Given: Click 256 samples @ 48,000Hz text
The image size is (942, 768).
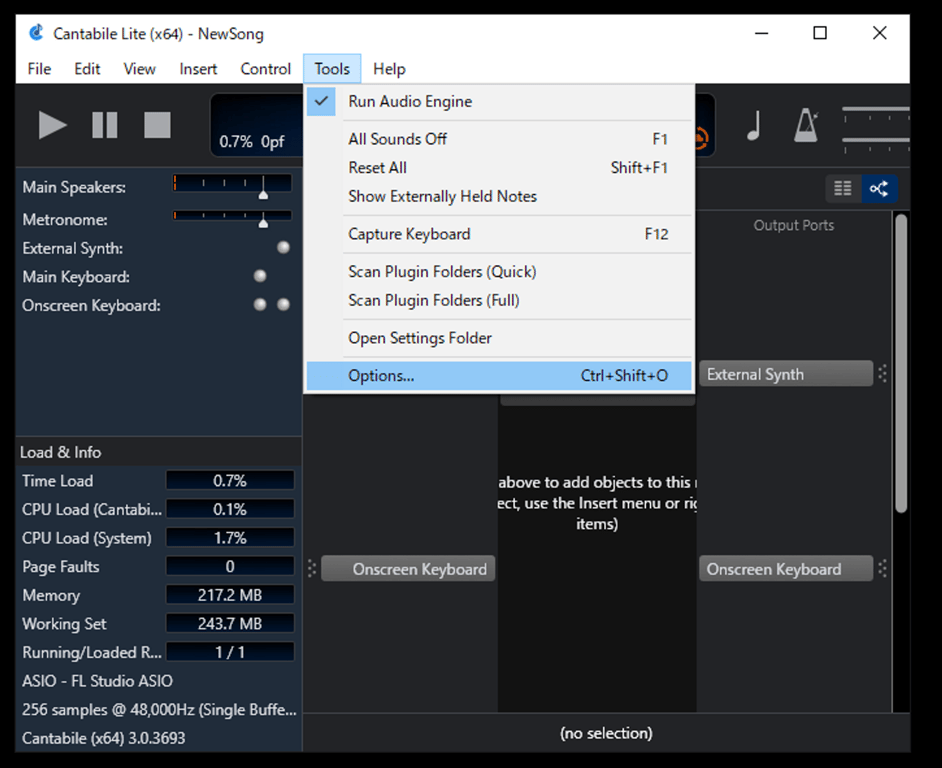Looking at the screenshot, I should click(x=159, y=710).
